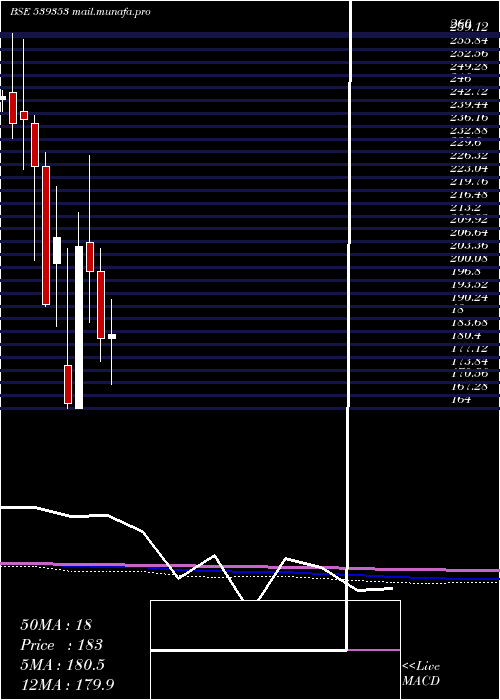Click the 200.08 price axis label
The width and height of the screenshot is (500, 700).
coord(468,258)
